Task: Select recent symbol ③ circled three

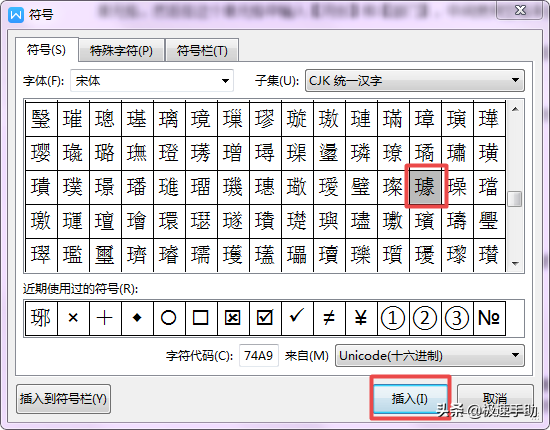Action: 457,318
